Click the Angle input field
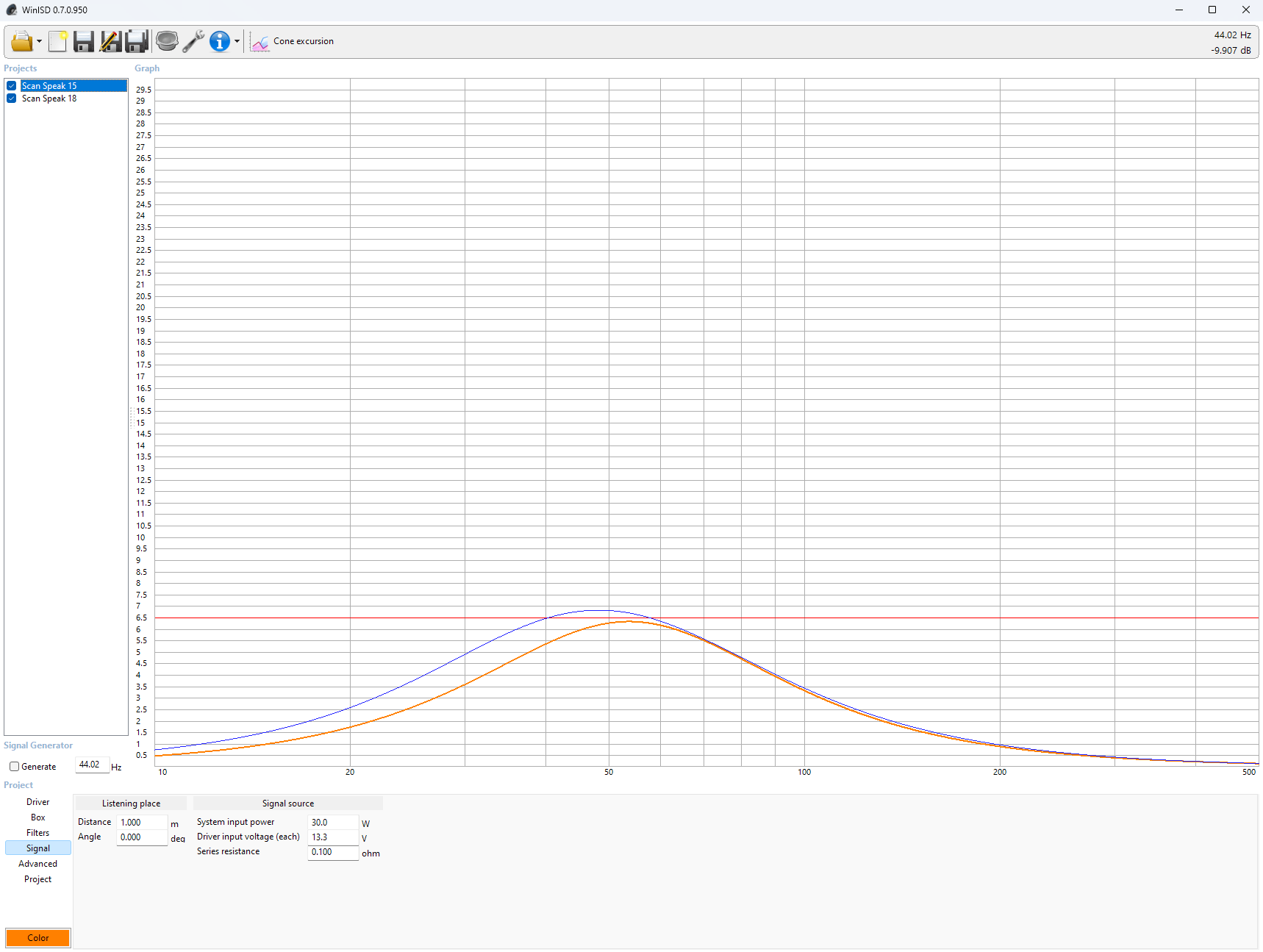This screenshot has height=952, width=1263. (x=142, y=837)
